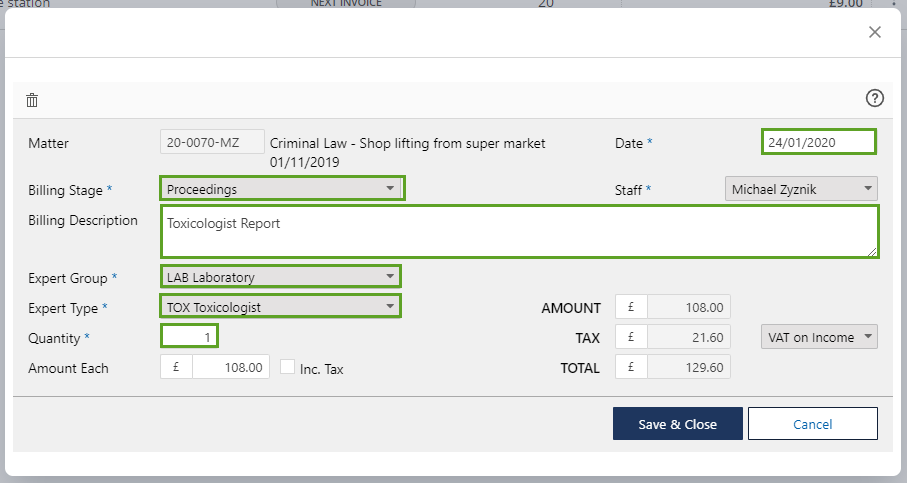The width and height of the screenshot is (907, 483).
Task: Focus the Billing Description text area
Action: tap(518, 232)
